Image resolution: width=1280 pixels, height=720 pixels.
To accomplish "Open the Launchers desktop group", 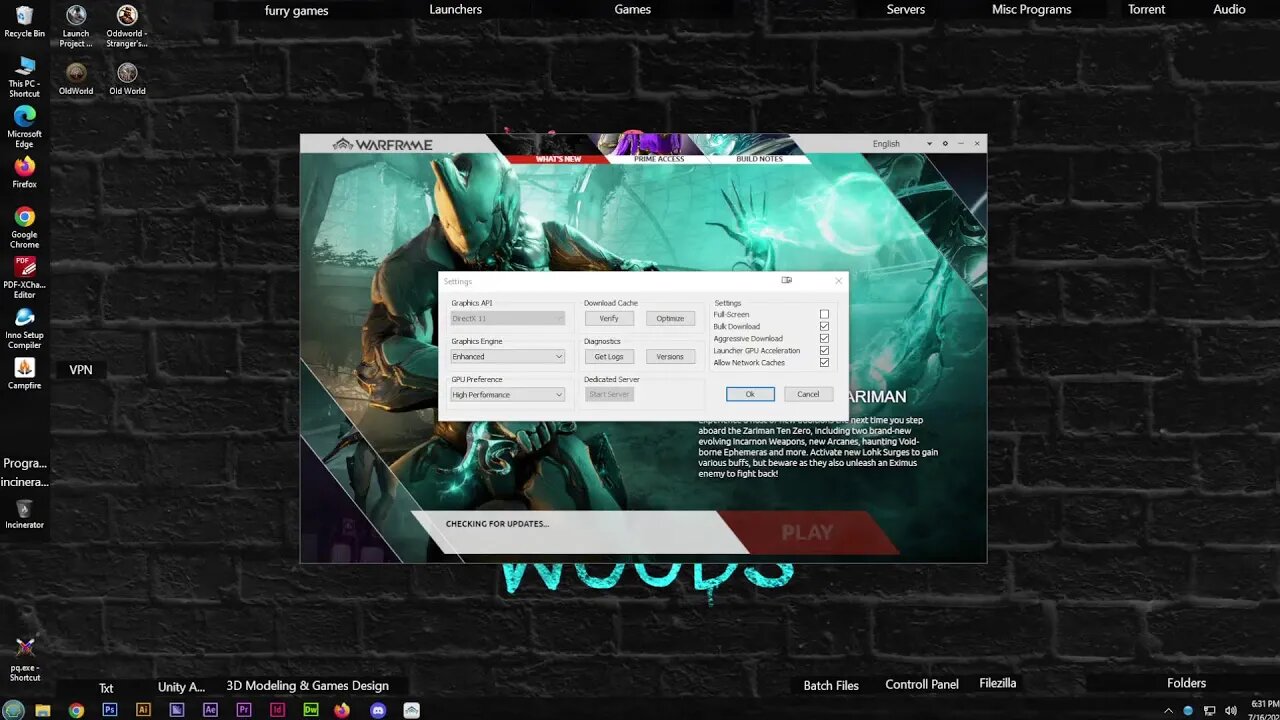I will coord(455,9).
